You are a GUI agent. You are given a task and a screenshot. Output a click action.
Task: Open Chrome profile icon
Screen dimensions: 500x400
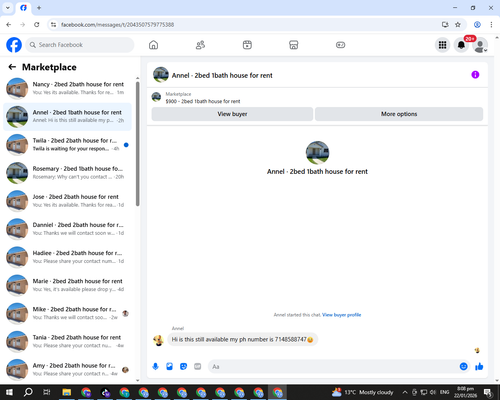tap(477, 25)
